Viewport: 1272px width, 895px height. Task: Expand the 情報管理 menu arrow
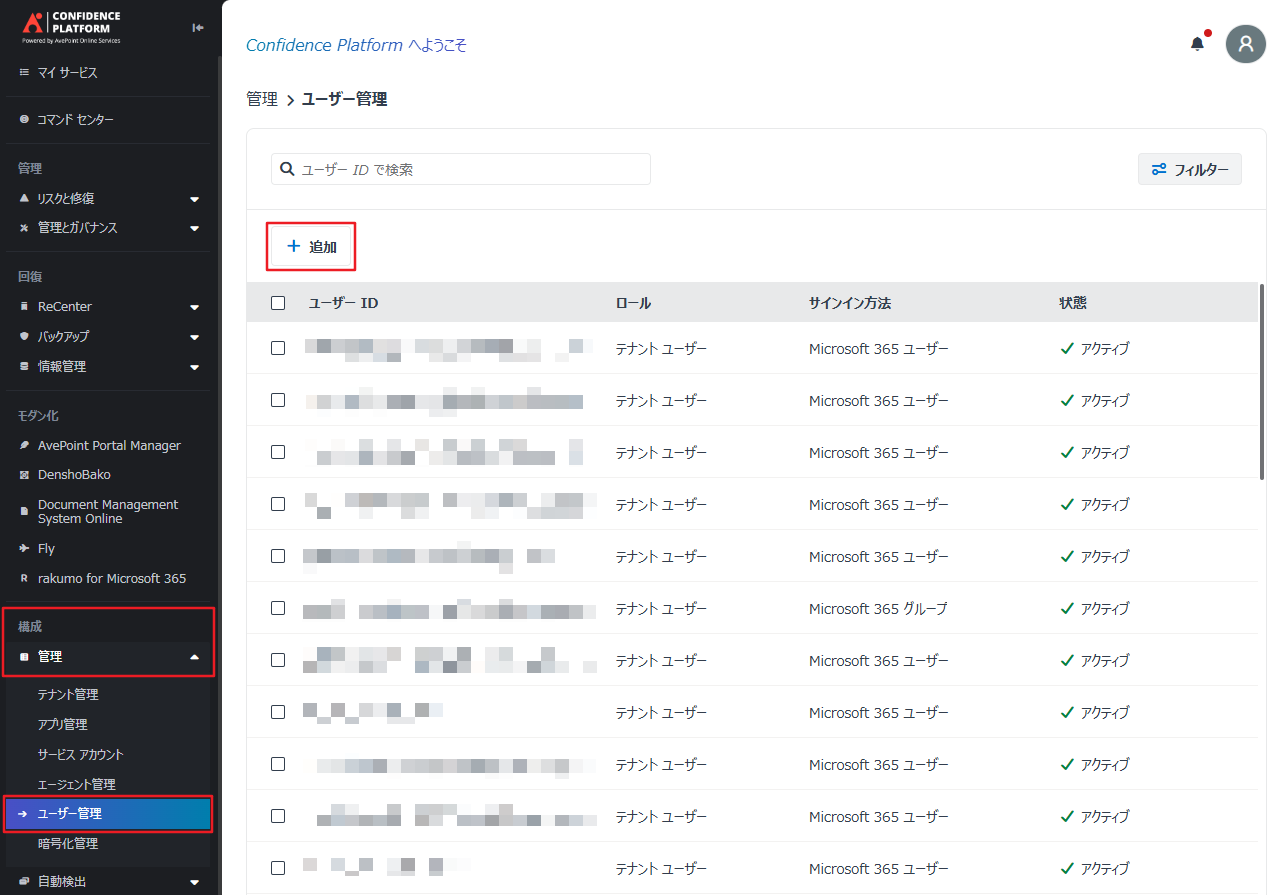[194, 367]
